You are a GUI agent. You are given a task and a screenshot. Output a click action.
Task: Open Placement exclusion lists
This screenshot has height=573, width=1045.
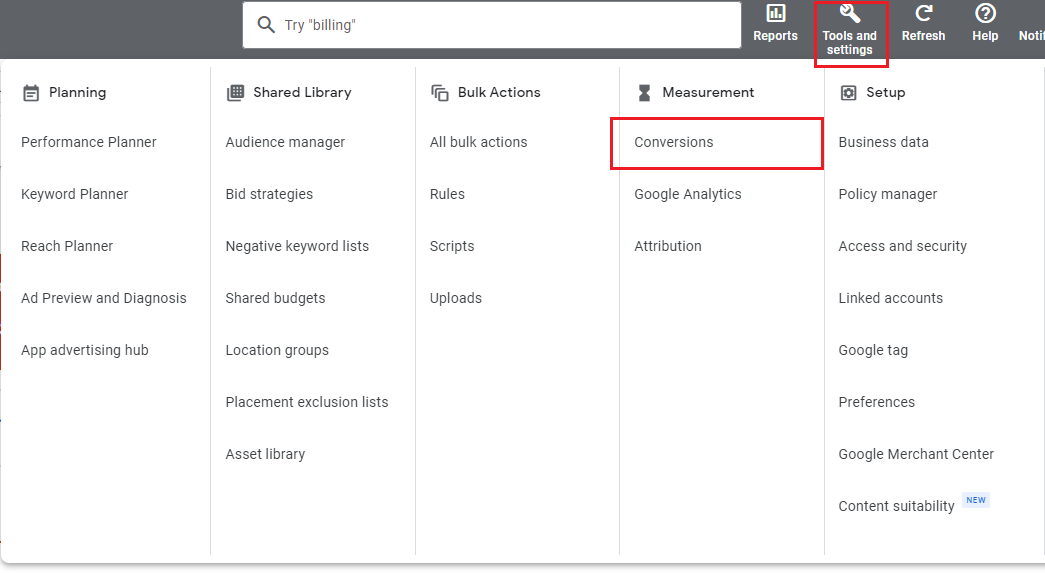(x=307, y=402)
